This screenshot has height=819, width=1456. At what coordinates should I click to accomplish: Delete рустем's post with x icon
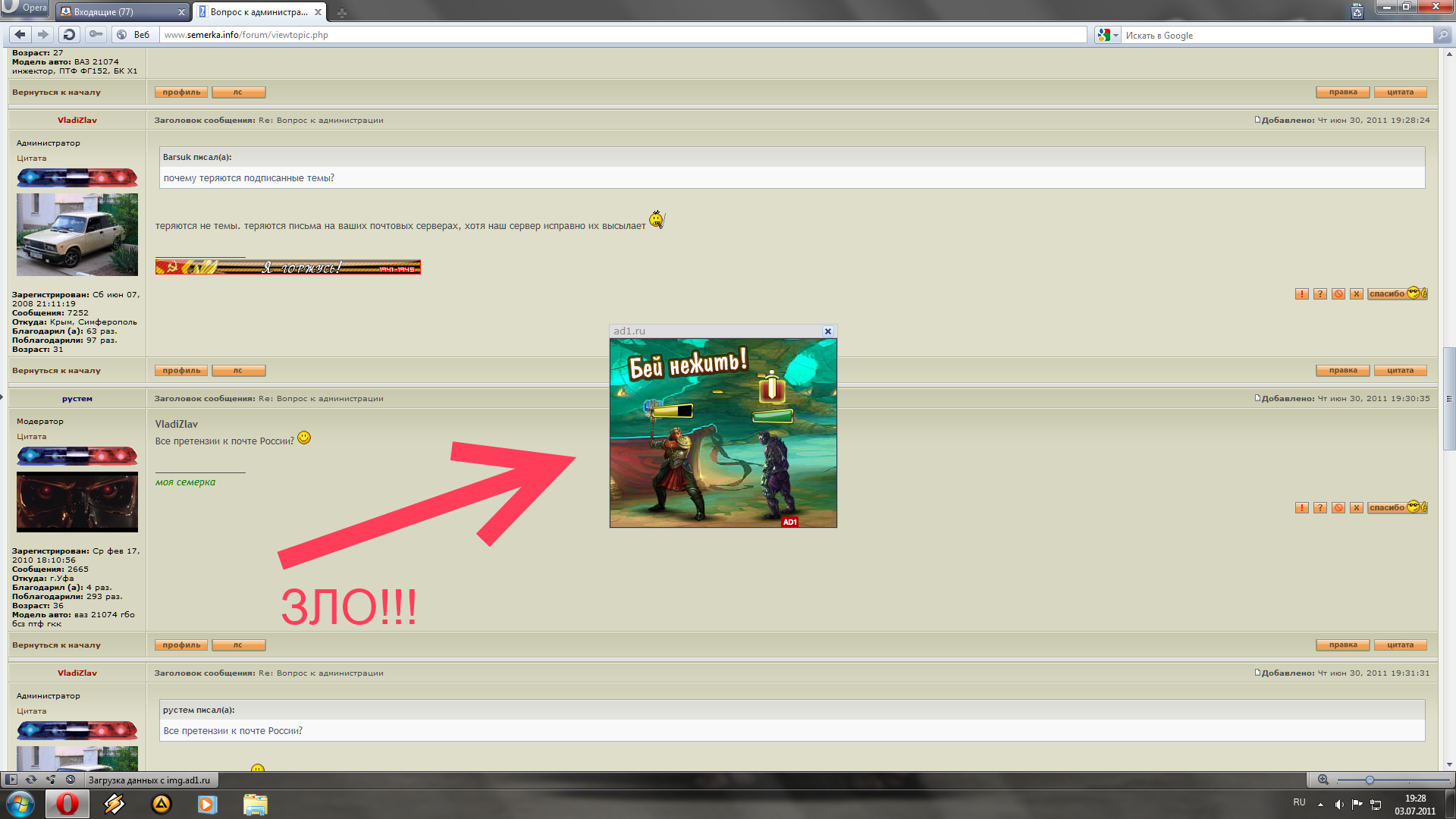1357,508
